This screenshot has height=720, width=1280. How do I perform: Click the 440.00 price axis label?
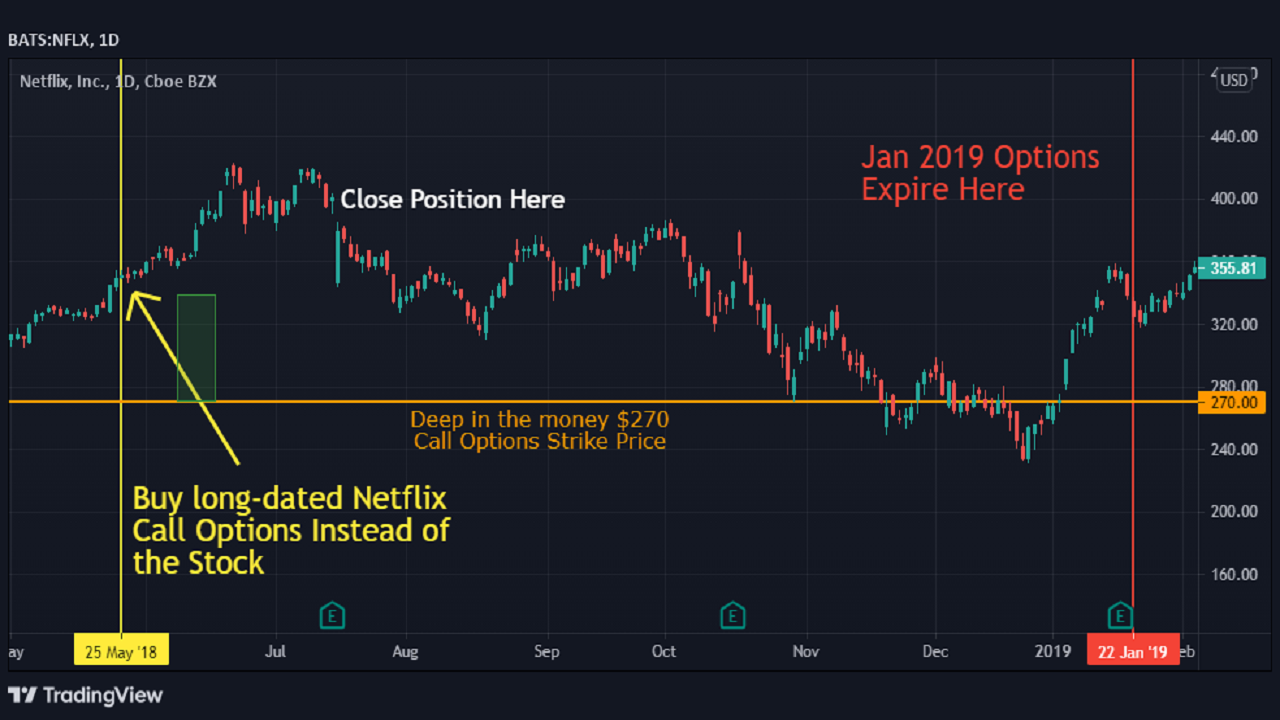1233,136
